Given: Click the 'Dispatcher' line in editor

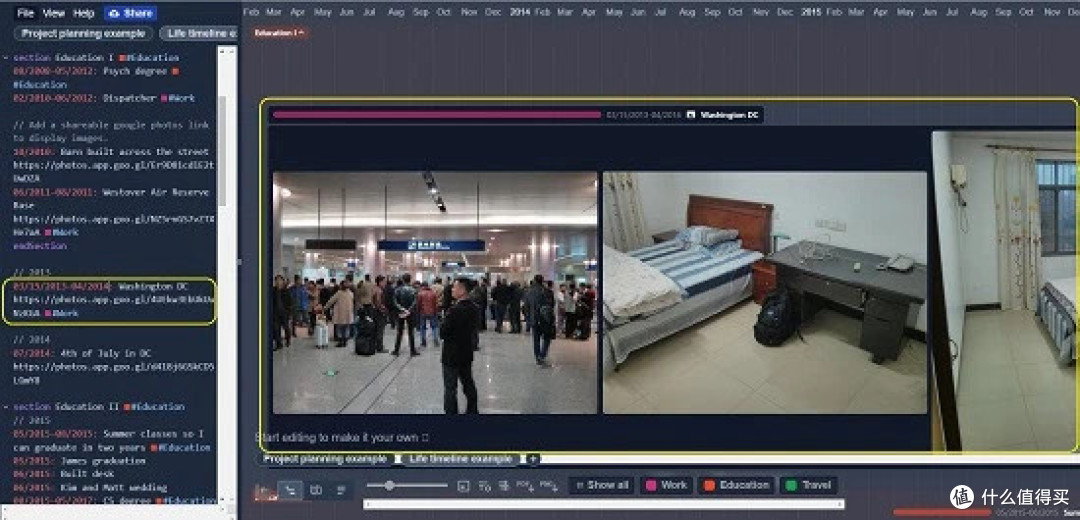Looking at the screenshot, I should pyautogui.click(x=103, y=98).
